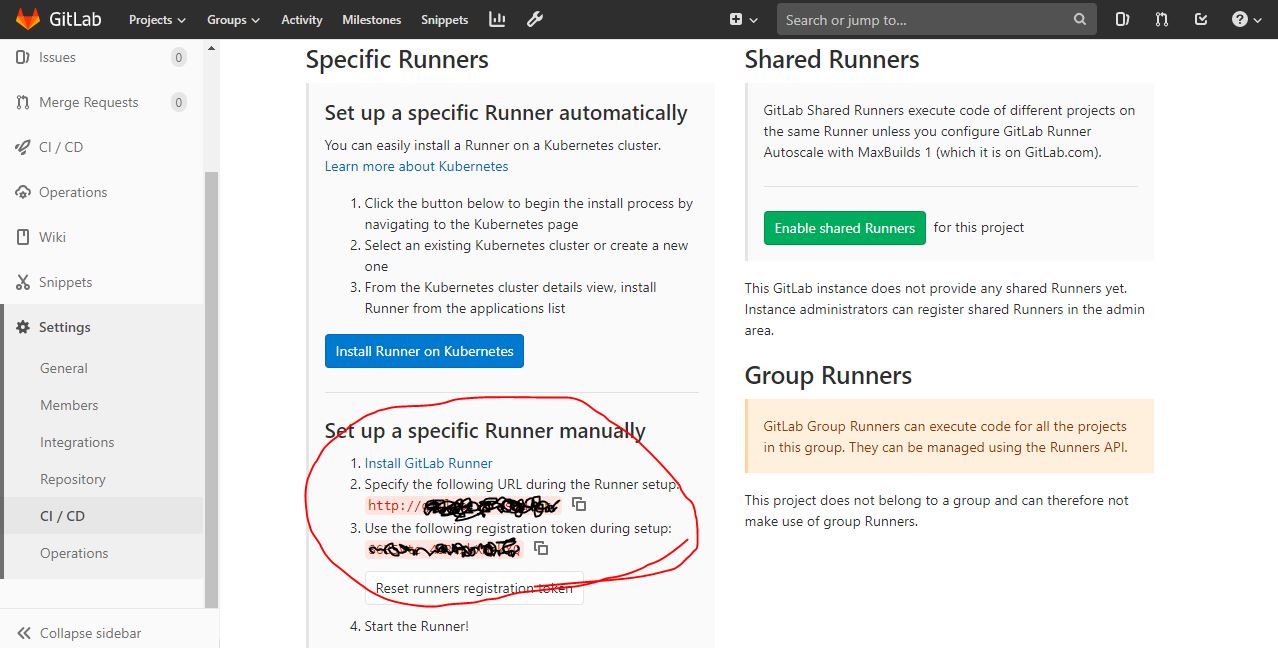Click the Wiki book icon
Screen dimensions: 1278x648
point(22,237)
